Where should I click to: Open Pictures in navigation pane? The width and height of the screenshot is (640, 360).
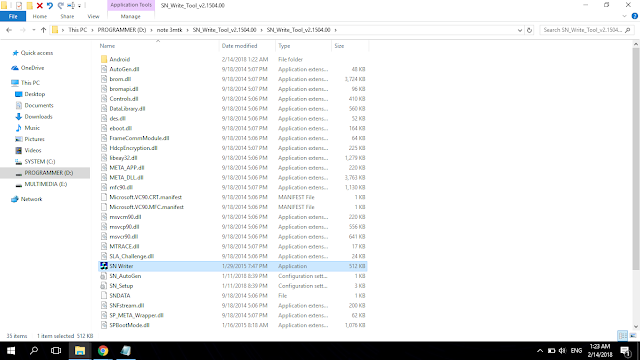[34, 139]
